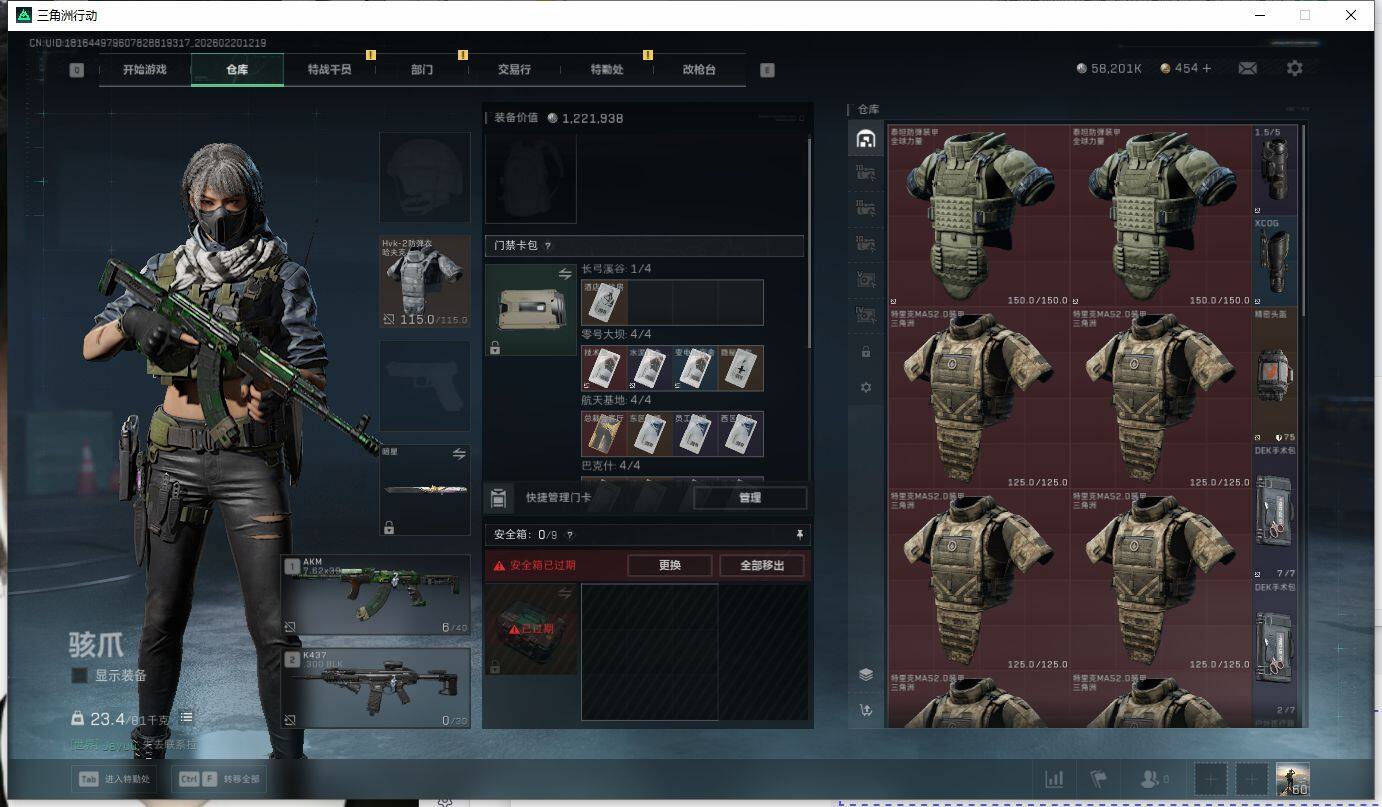Toggle the 显示装备 checkbox
Viewport: 1382px width, 807px height.
point(79,676)
